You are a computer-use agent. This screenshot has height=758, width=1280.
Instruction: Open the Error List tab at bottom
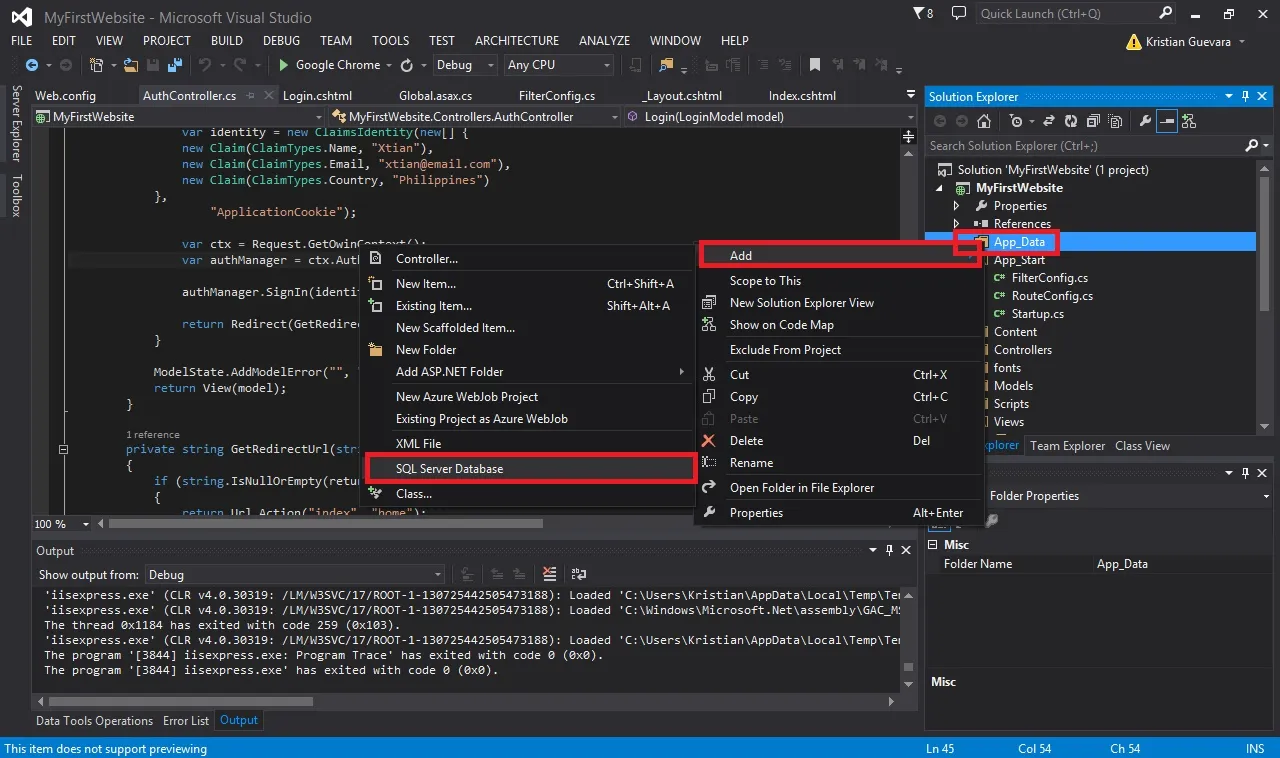[186, 720]
